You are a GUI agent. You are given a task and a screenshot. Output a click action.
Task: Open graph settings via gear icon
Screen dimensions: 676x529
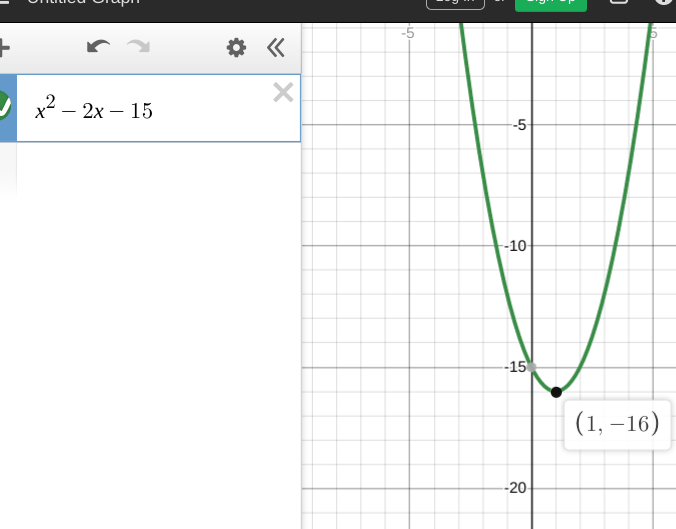coord(236,47)
